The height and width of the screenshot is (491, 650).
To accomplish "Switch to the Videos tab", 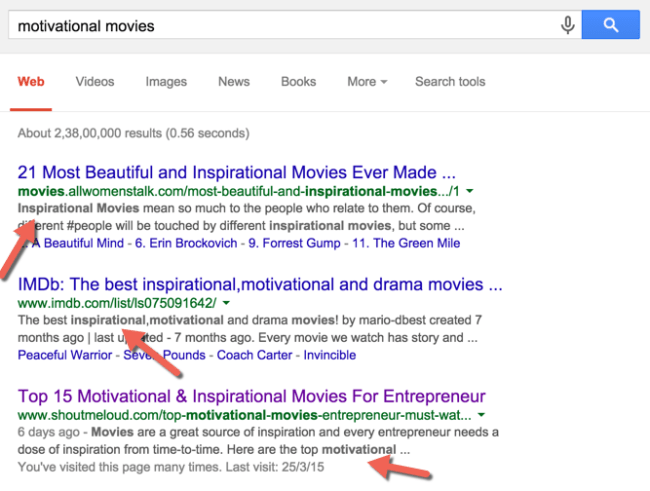I will click(x=95, y=82).
